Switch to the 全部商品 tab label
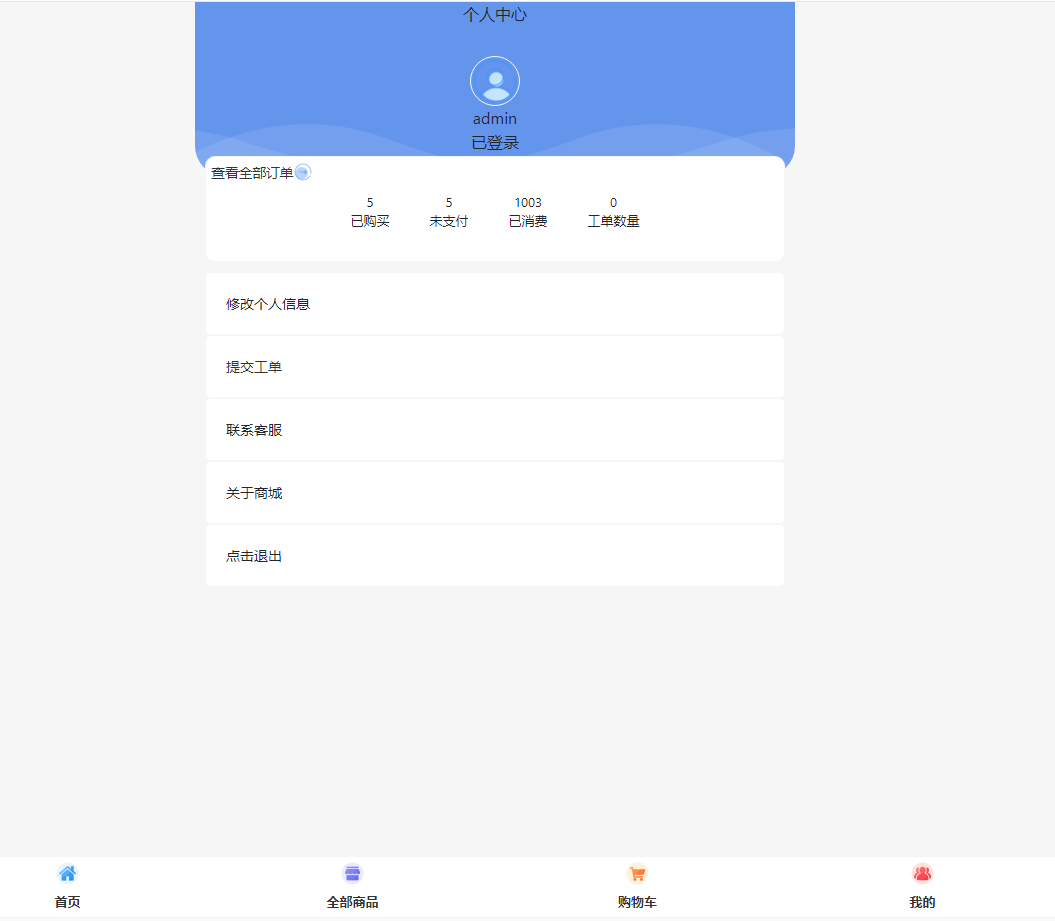The width and height of the screenshot is (1055, 921). coord(352,902)
